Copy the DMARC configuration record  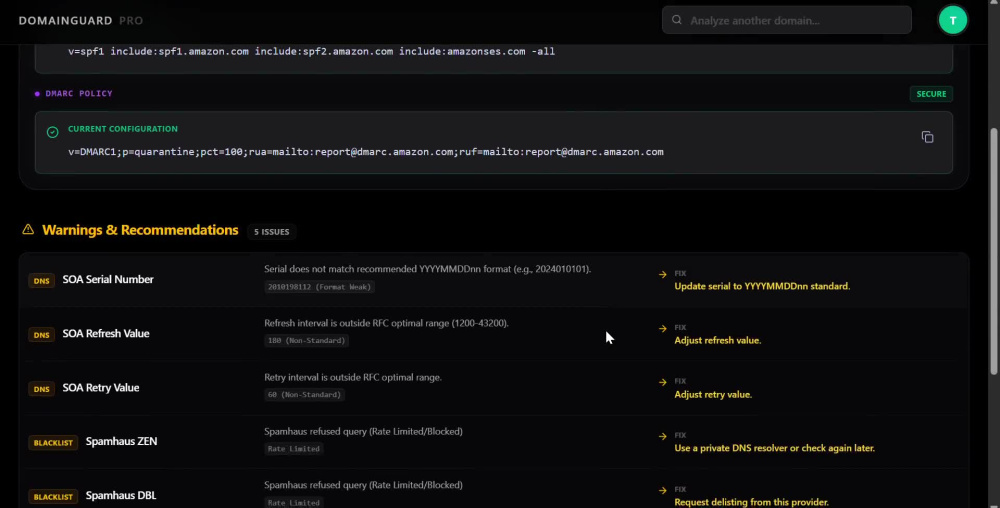tap(927, 137)
